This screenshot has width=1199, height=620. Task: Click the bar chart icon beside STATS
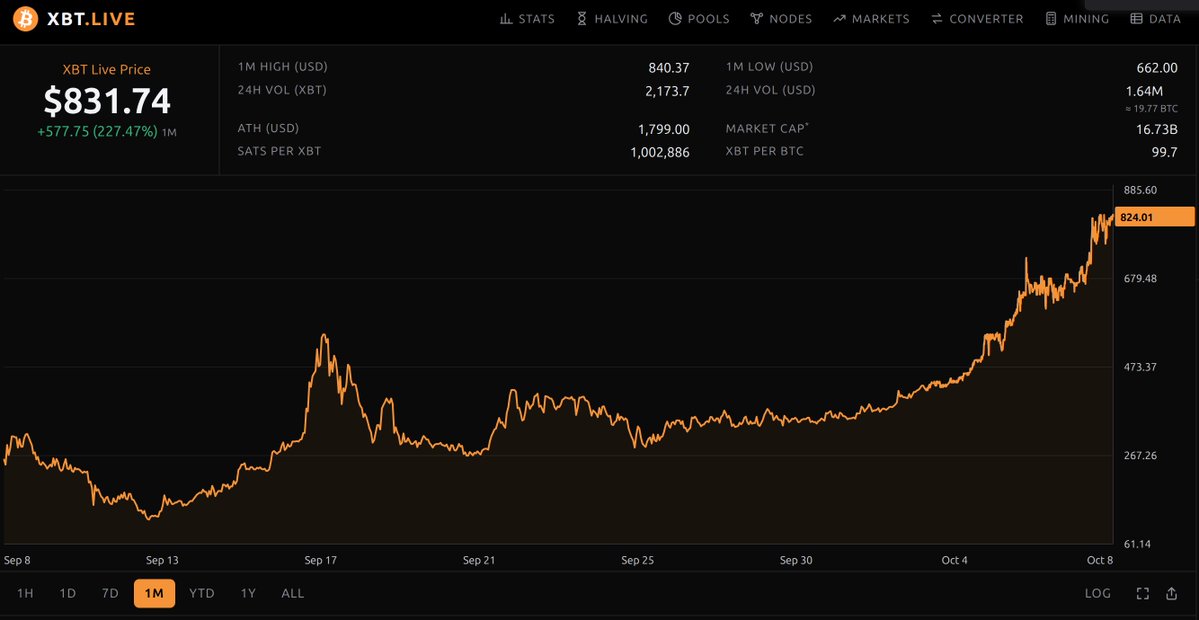point(505,19)
